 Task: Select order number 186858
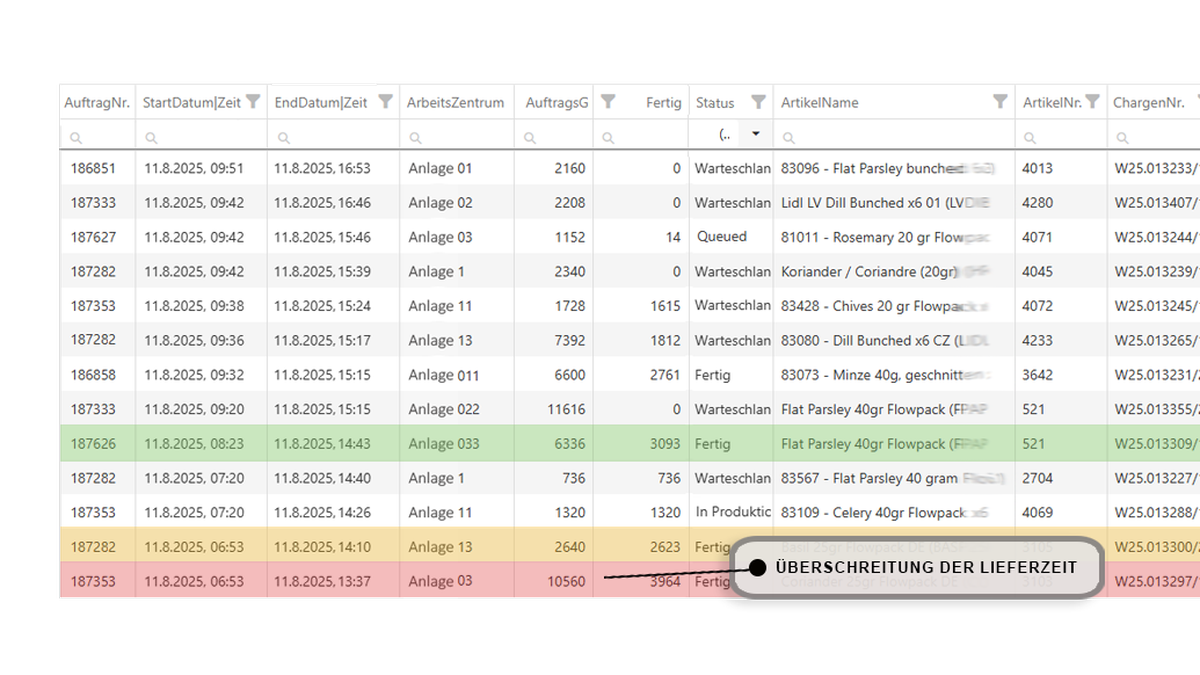click(93, 375)
